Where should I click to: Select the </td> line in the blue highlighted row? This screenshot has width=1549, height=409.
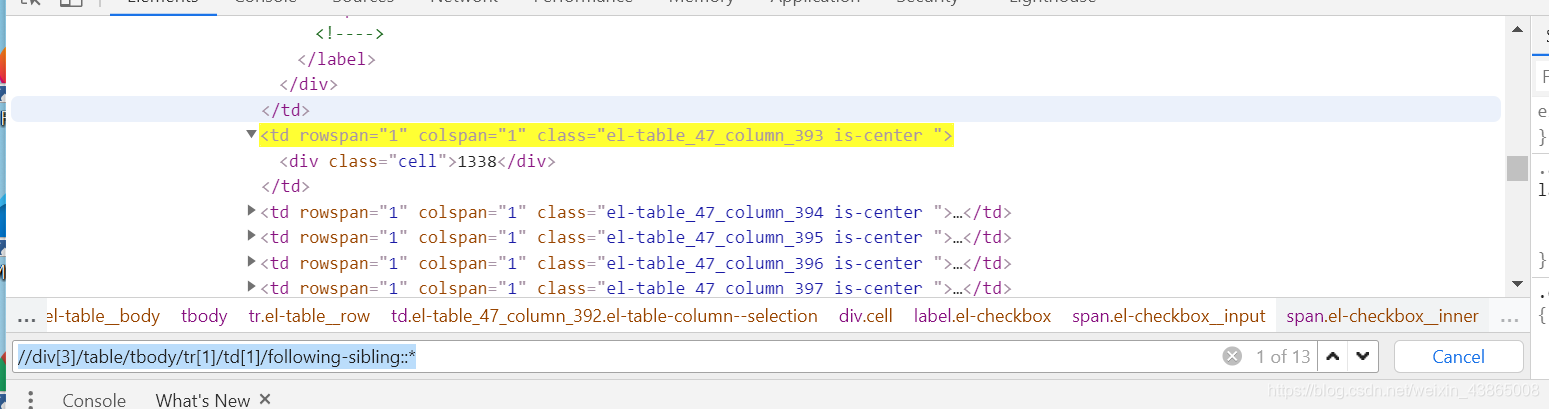[285, 110]
